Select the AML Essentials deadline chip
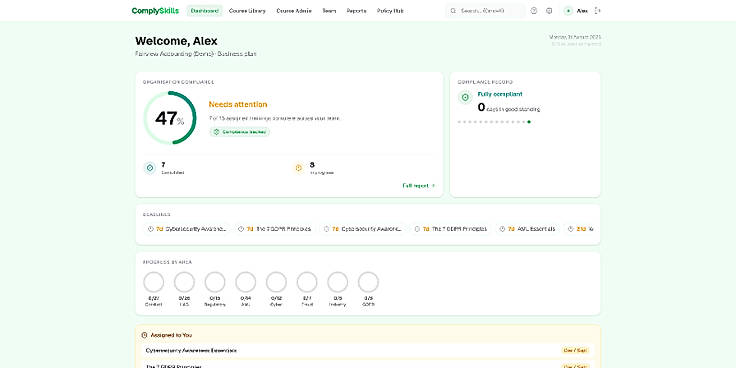 pos(527,229)
